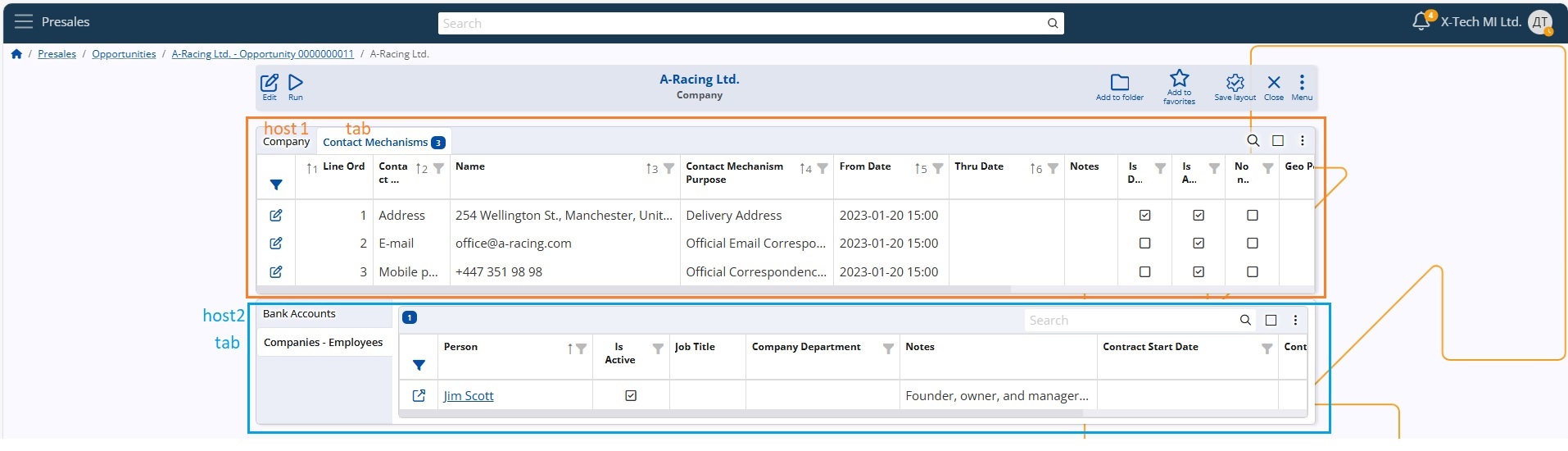The height and width of the screenshot is (451, 1568).
Task: Open Employees panel options menu
Action: [1295, 321]
